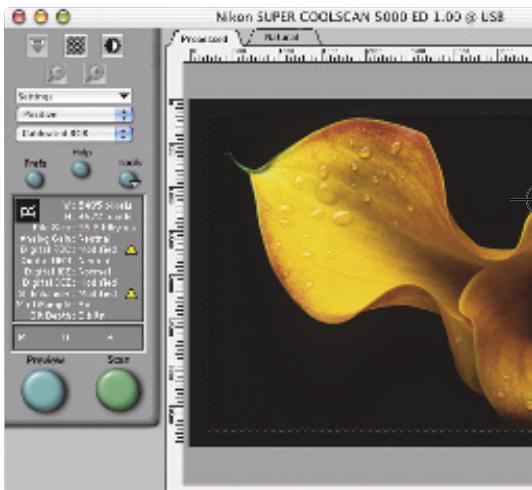The width and height of the screenshot is (532, 490).
Task: Click the auto exposure half-circle icon
Action: (x=113, y=45)
